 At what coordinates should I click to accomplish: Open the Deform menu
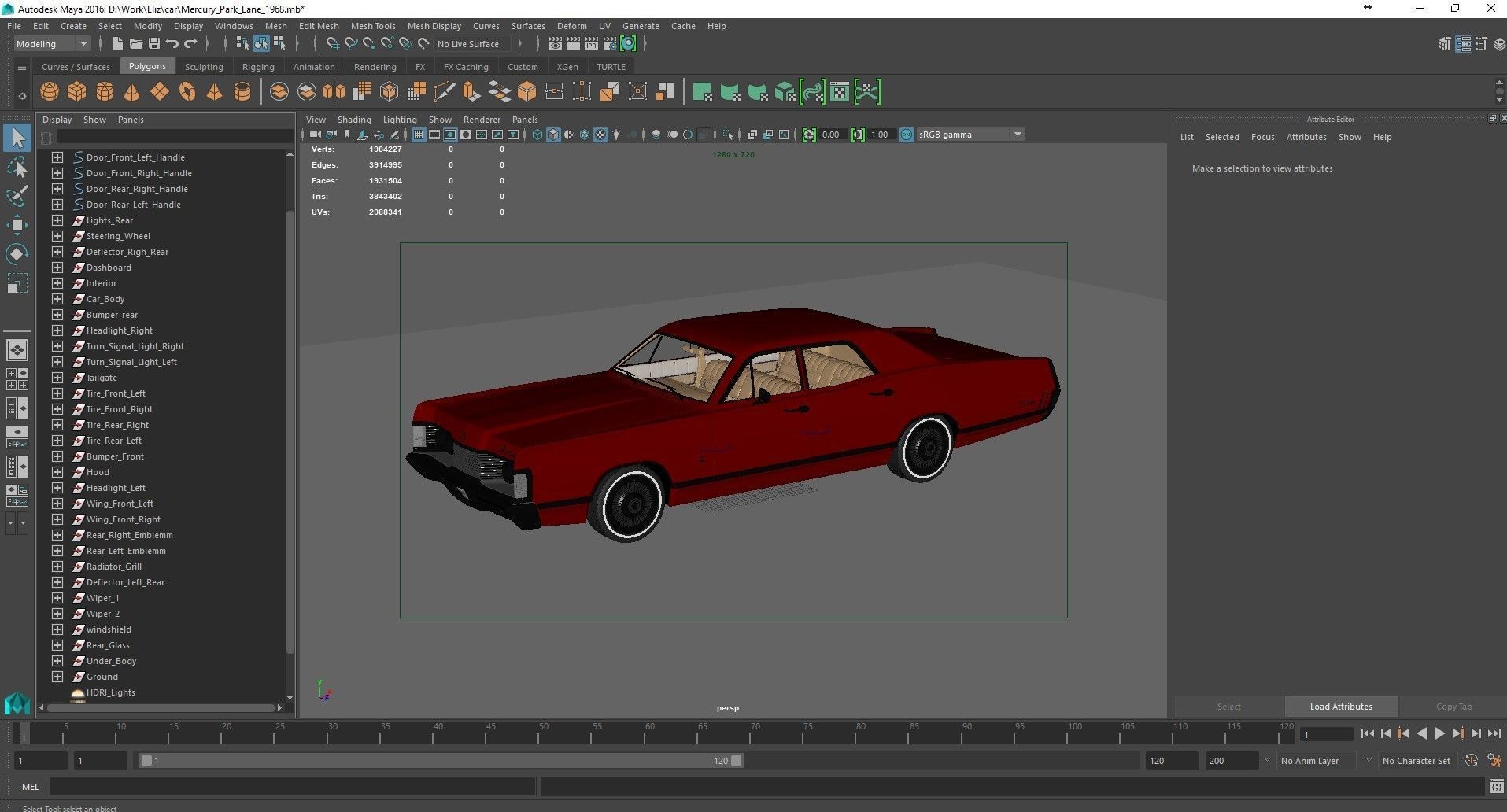(572, 26)
